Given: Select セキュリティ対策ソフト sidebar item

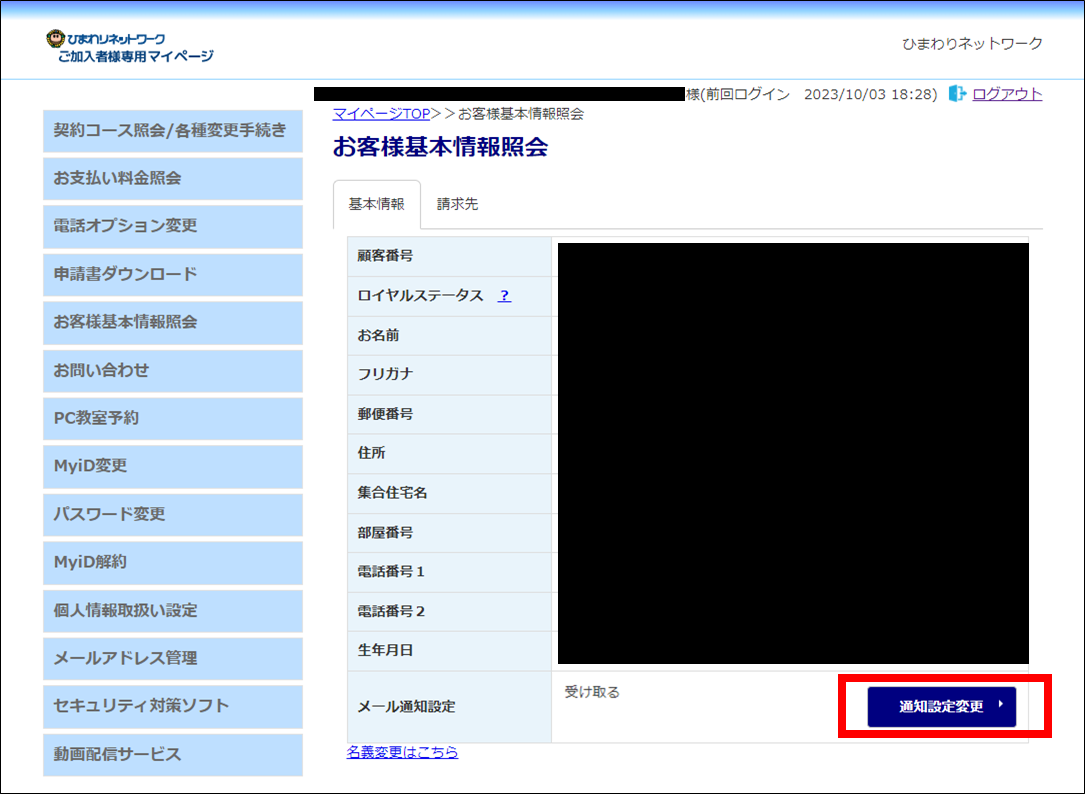Looking at the screenshot, I should click(173, 706).
